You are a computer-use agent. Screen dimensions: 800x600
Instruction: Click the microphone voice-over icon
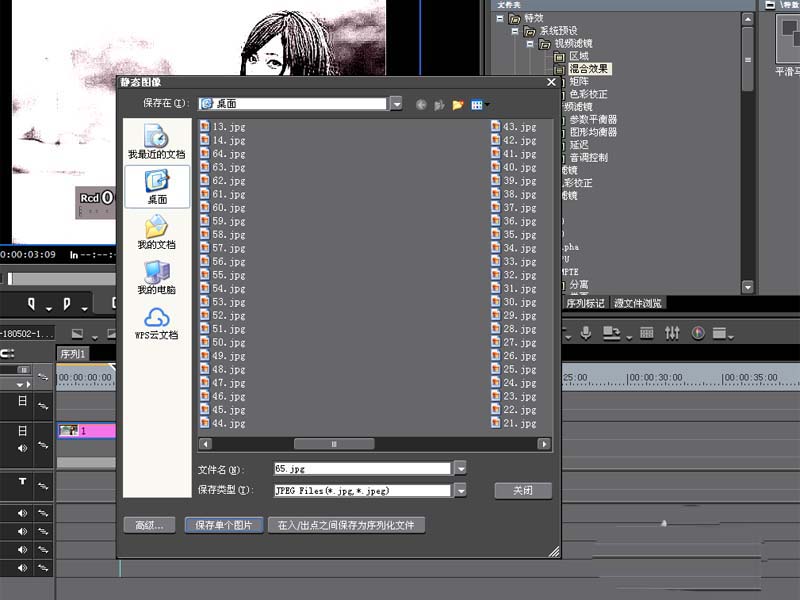pos(586,333)
